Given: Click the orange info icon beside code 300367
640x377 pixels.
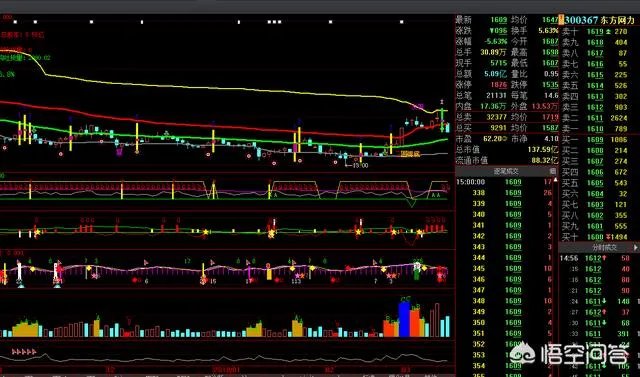Looking at the screenshot, I should 561,20.
